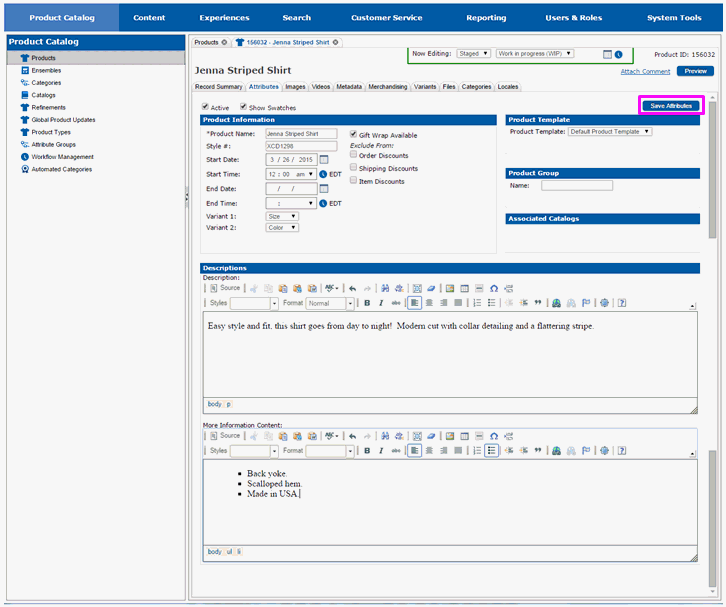Click Source button in the Description editor
The height and width of the screenshot is (607, 726).
[225, 288]
